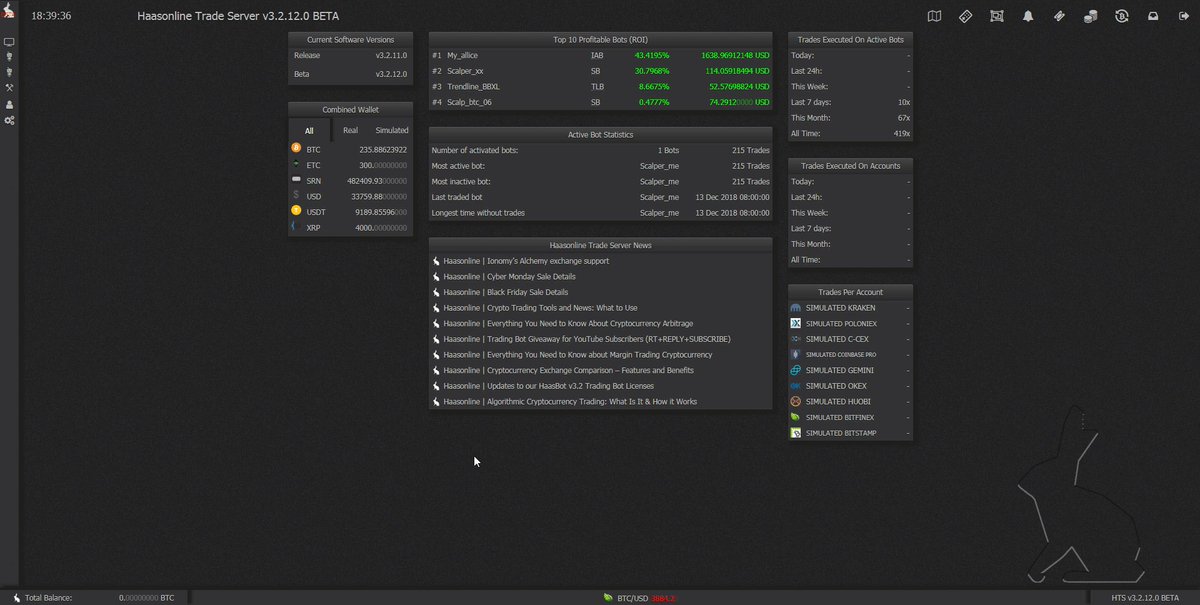Screen dimensions: 1200x605
Task: Click the Longest time without trades row
Action: [600, 213]
